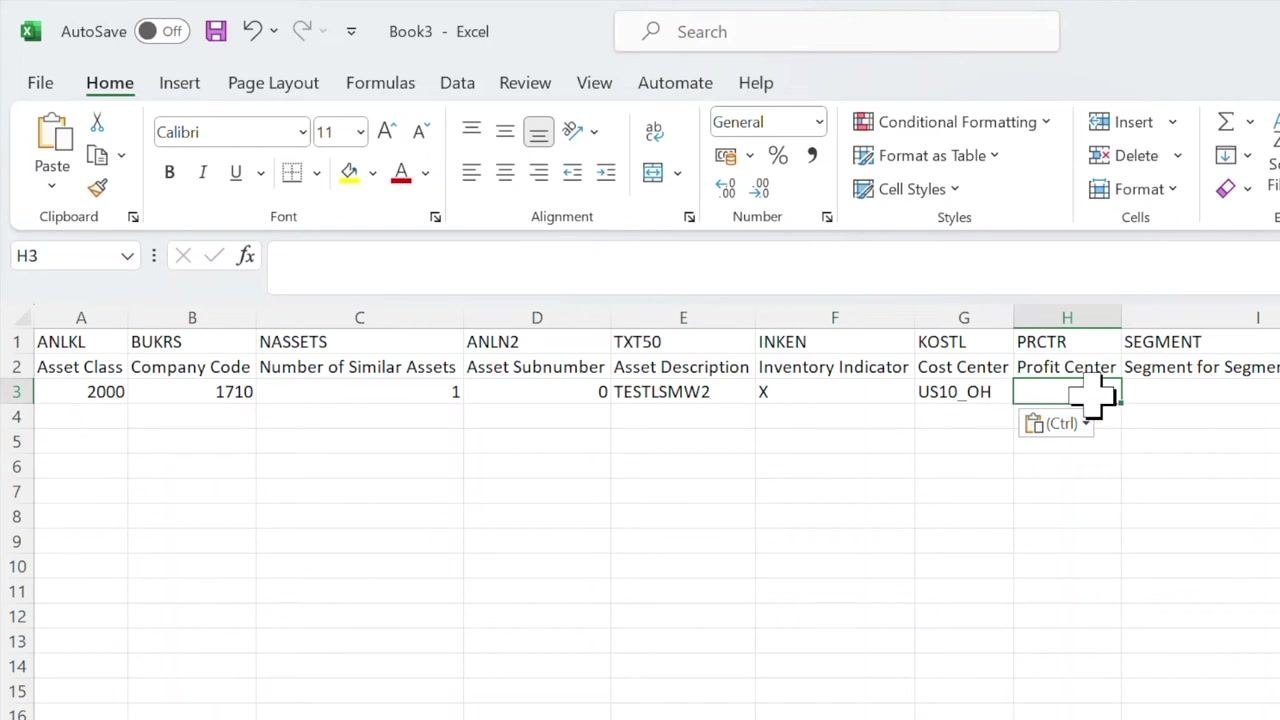Click the Orientation text-angle icon
Image resolution: width=1280 pixels, height=720 pixels.
573,130
